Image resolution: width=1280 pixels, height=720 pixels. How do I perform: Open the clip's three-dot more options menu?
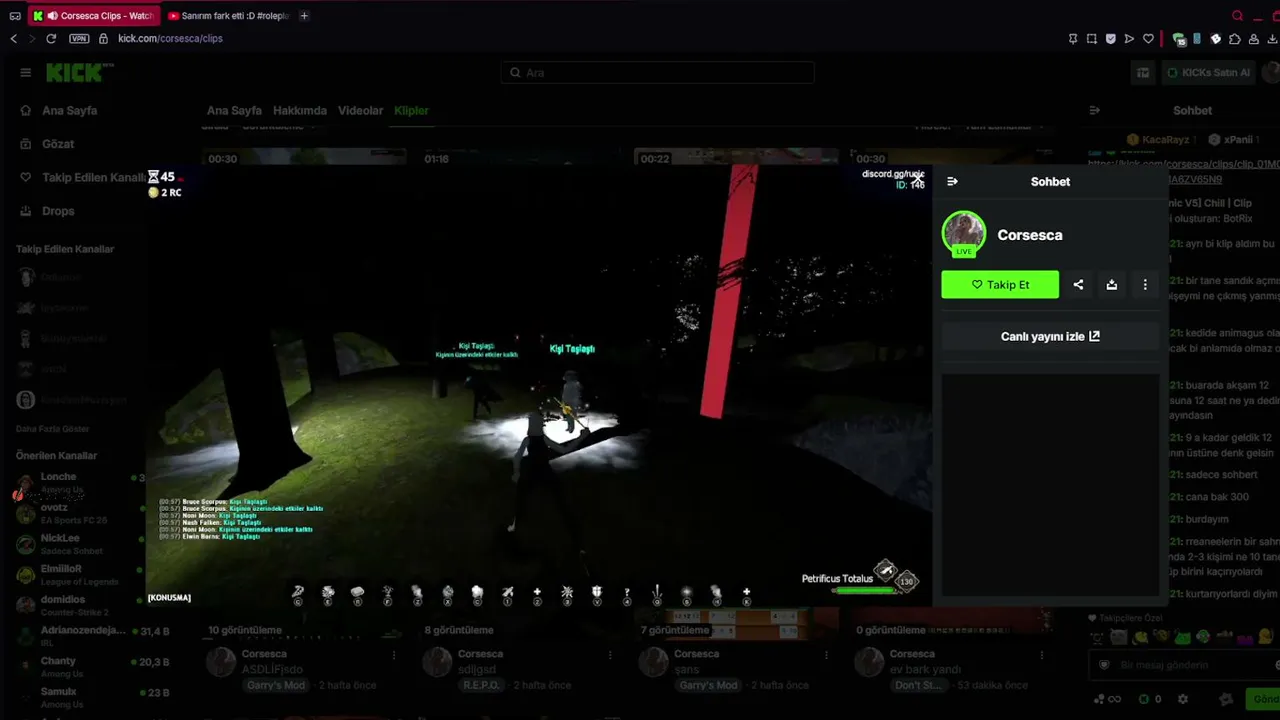pos(1145,285)
